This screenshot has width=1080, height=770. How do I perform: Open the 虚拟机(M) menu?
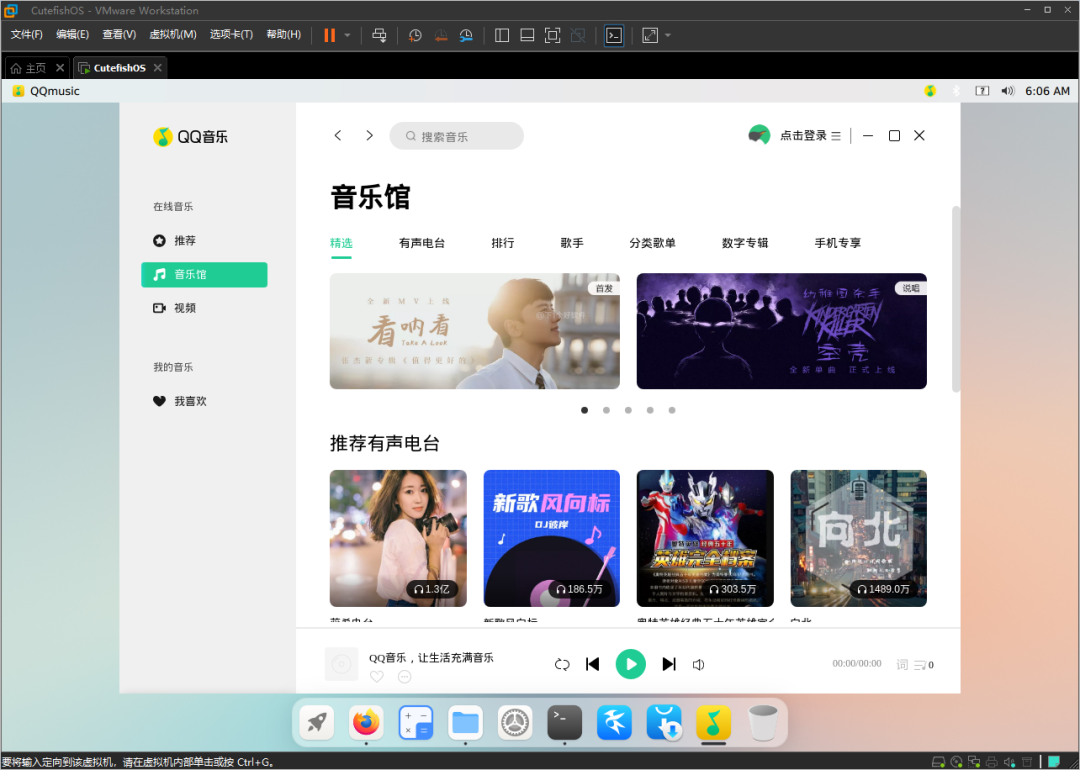click(172, 35)
